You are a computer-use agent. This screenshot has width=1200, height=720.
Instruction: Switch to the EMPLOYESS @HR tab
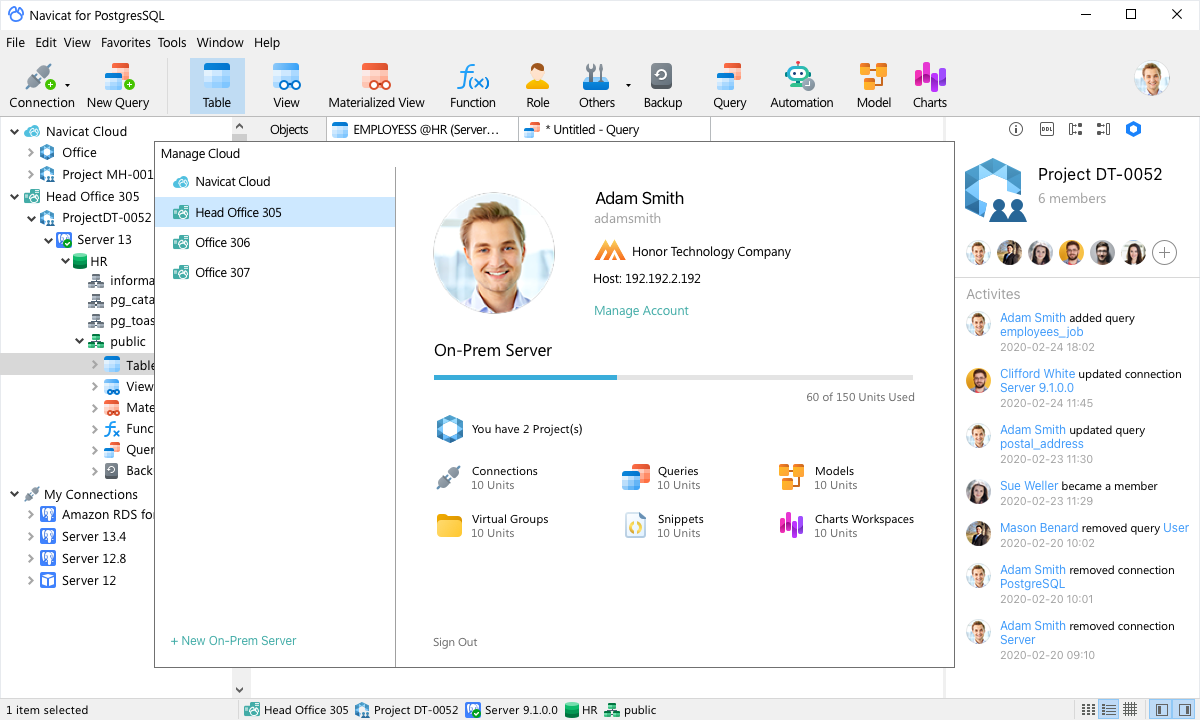point(422,130)
